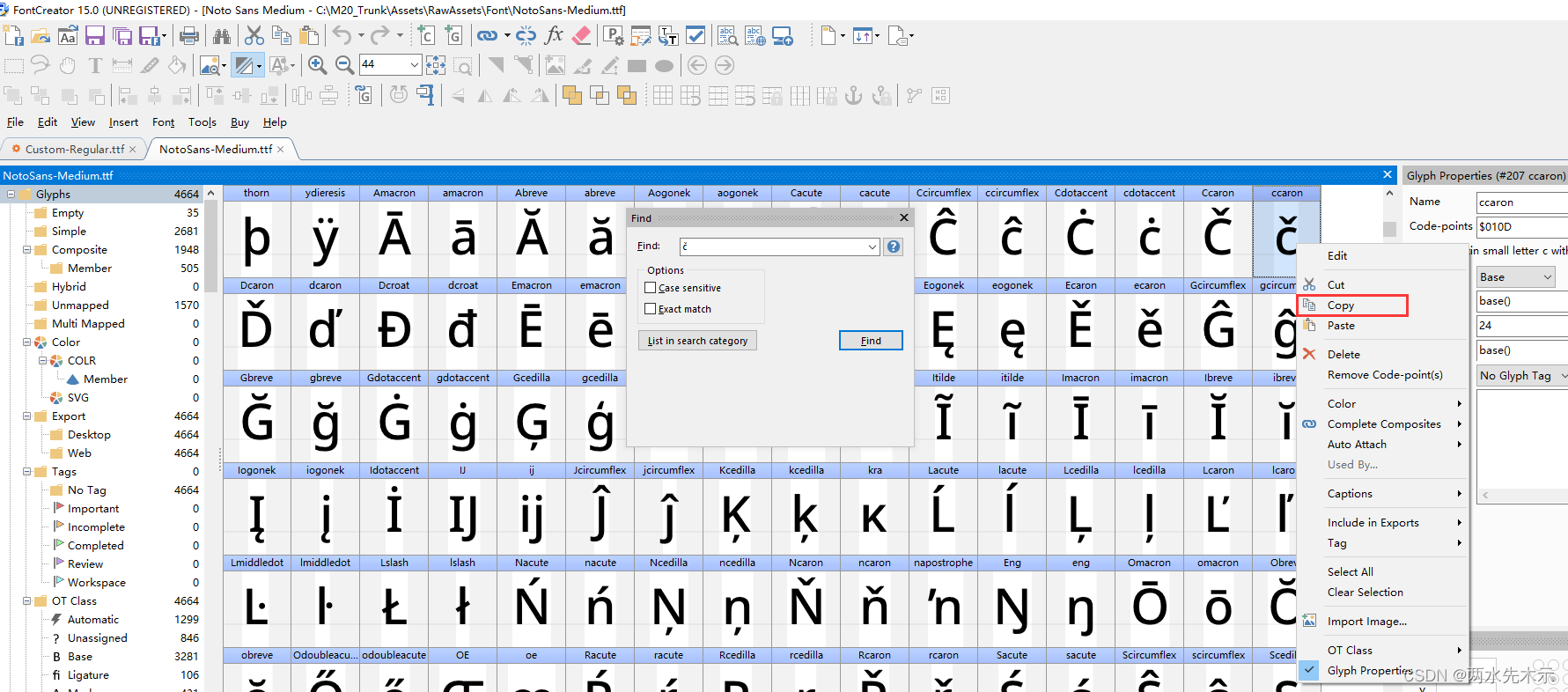The height and width of the screenshot is (692, 1568).
Task: Open font properties P gear icon
Action: pos(613,36)
